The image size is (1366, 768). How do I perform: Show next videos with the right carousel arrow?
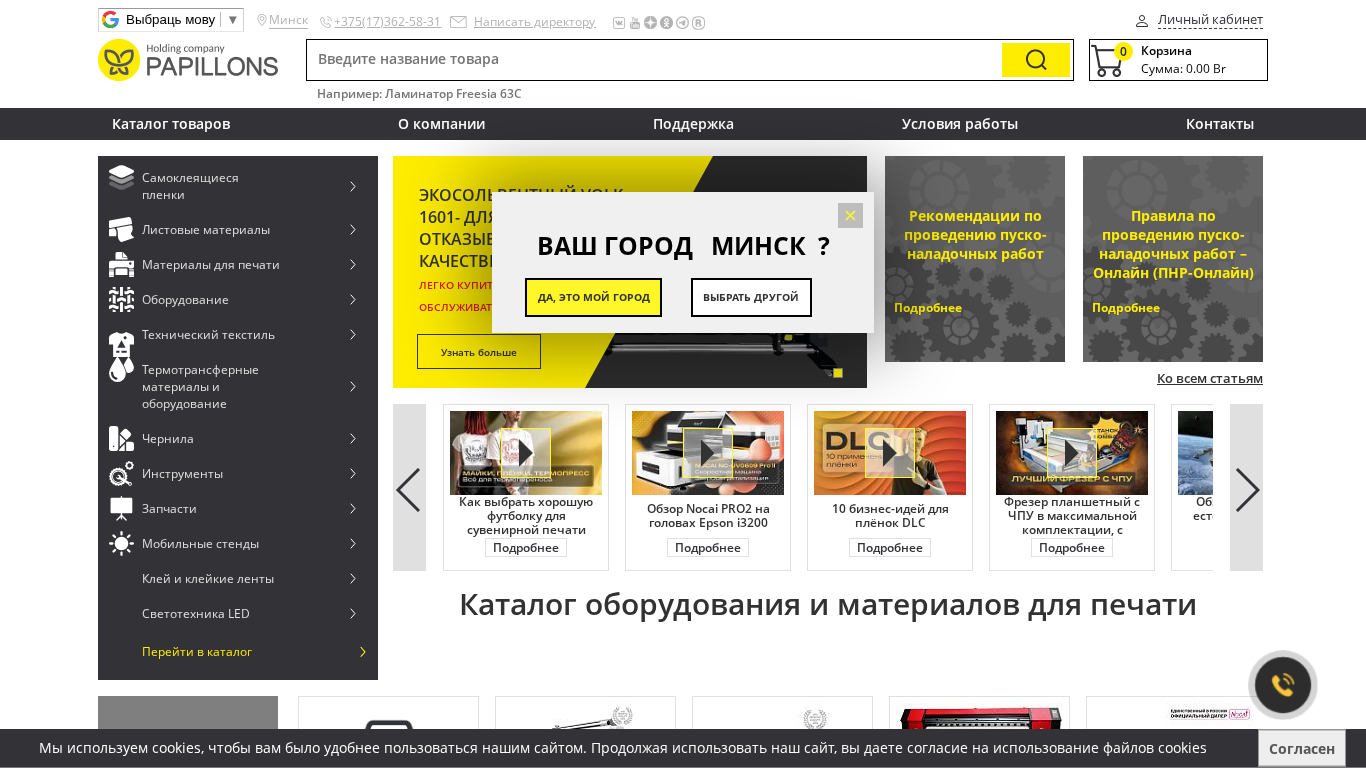[1247, 488]
